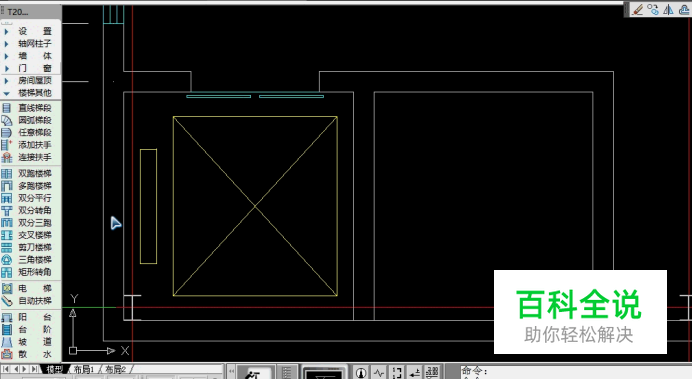Select the 三角楼梯 triangular stair tool
The image size is (692, 379).
pos(27,260)
